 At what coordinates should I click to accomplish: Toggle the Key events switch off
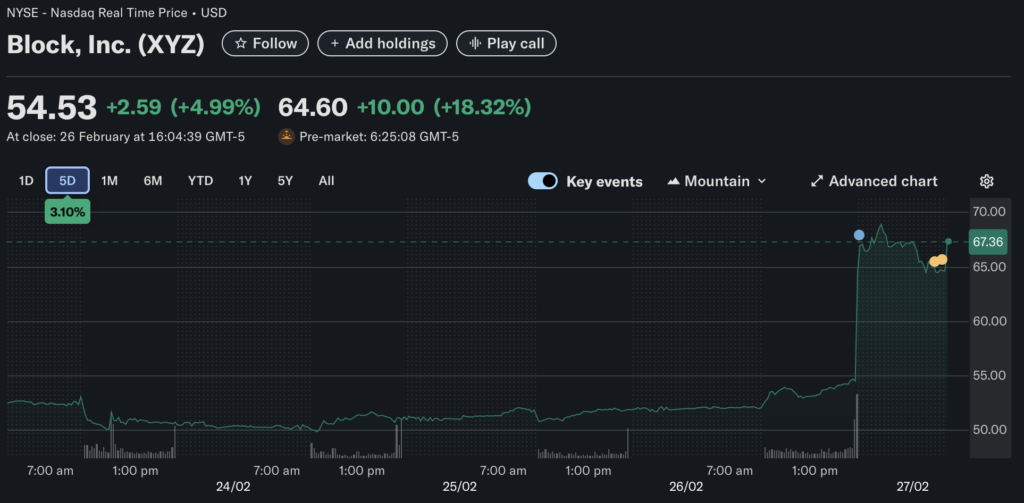(x=543, y=181)
